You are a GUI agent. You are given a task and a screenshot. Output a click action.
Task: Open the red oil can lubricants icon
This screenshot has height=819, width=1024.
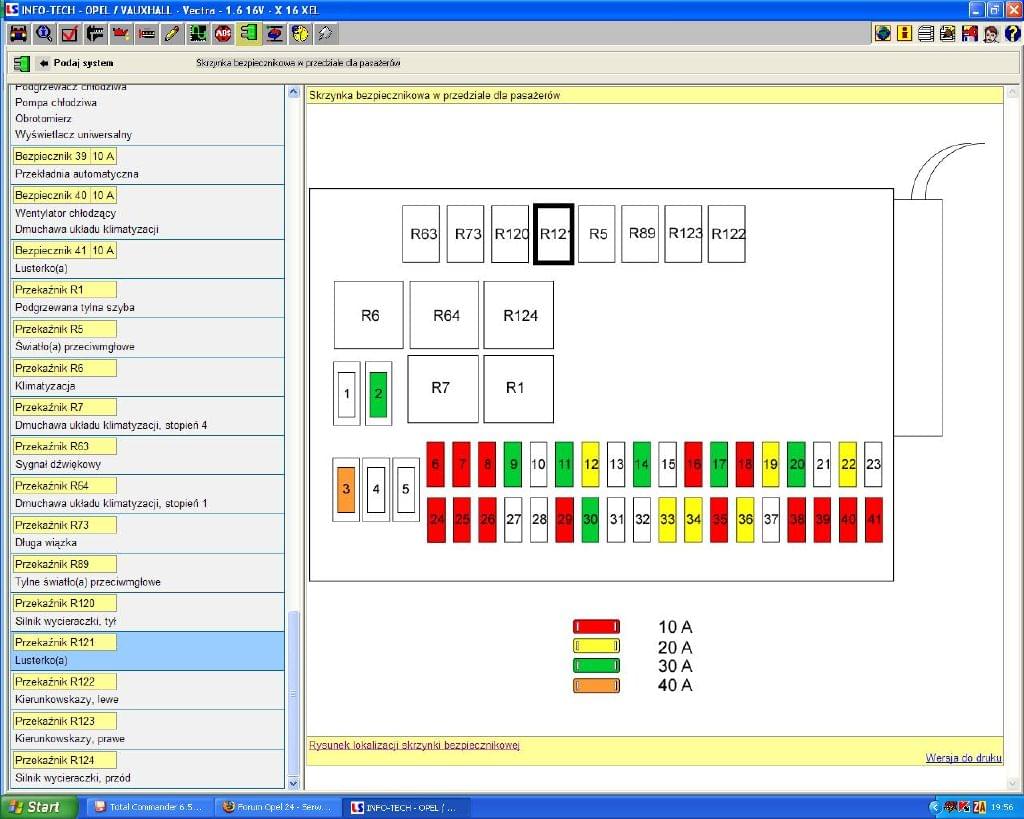point(121,33)
